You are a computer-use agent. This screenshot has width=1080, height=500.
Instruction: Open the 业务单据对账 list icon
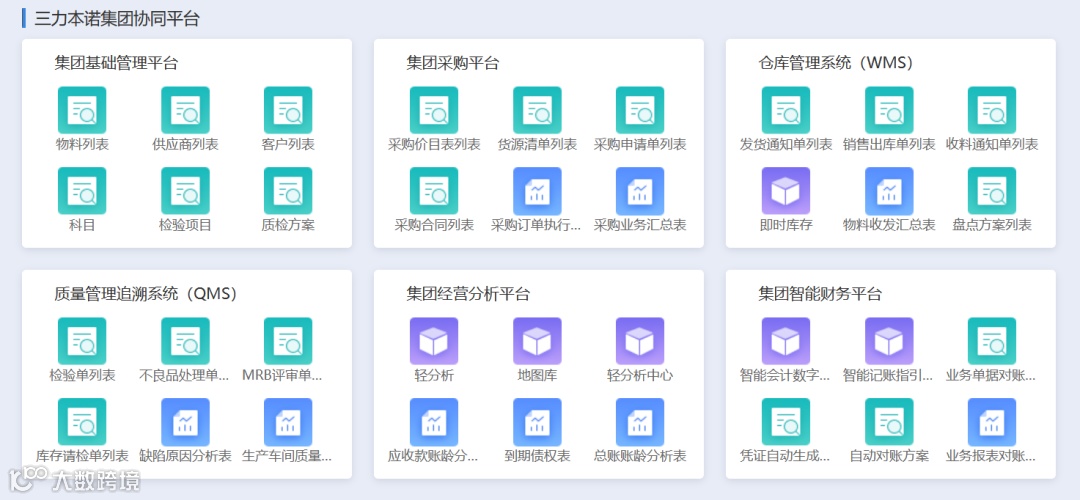992,341
